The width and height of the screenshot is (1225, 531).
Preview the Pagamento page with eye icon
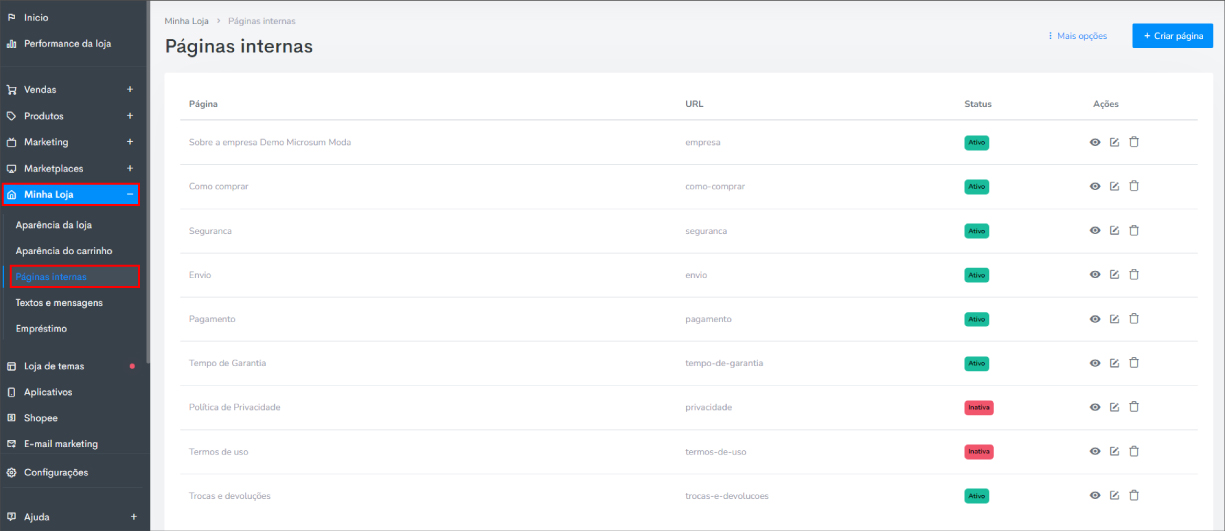1095,319
